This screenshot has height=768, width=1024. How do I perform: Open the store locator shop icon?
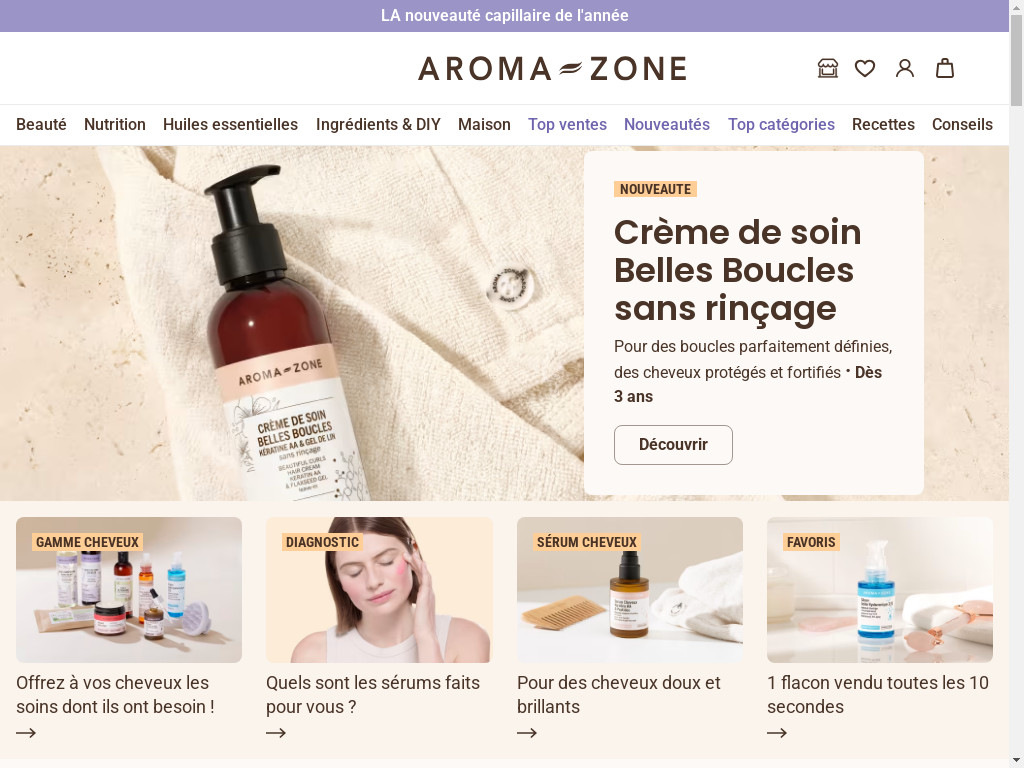point(827,68)
